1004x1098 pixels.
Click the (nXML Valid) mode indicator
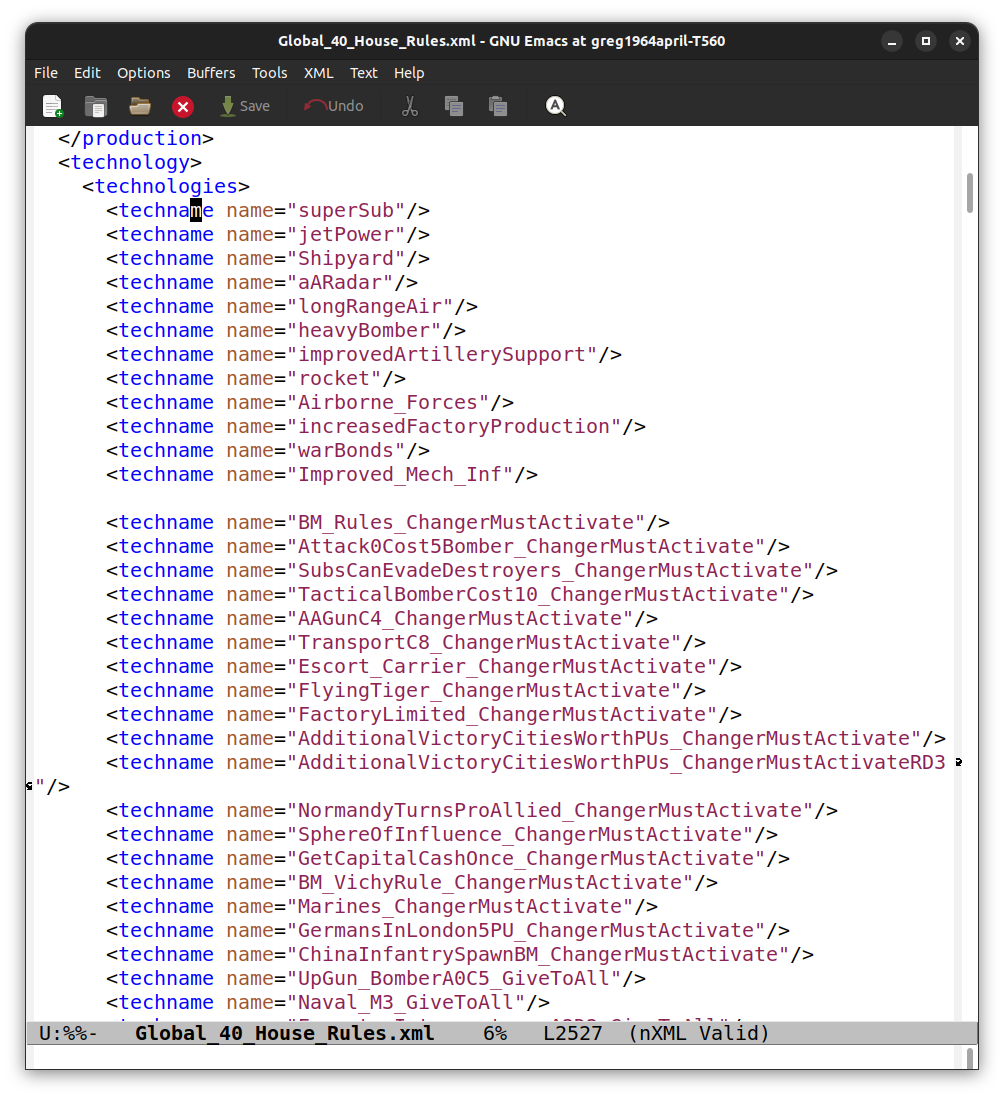click(699, 1033)
